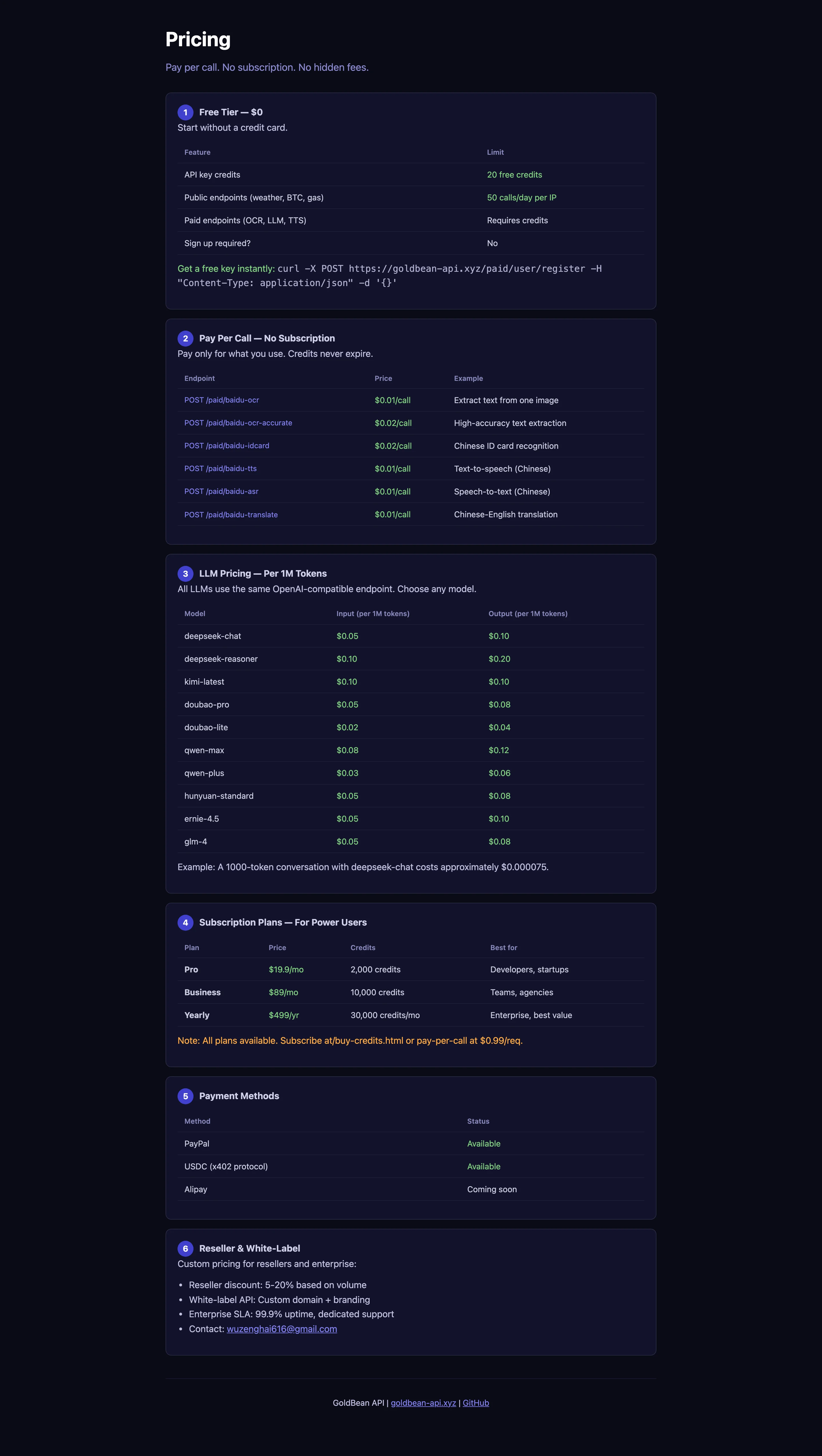Click the deepseek-reasoner model row
The image size is (822, 1456).
click(x=411, y=659)
